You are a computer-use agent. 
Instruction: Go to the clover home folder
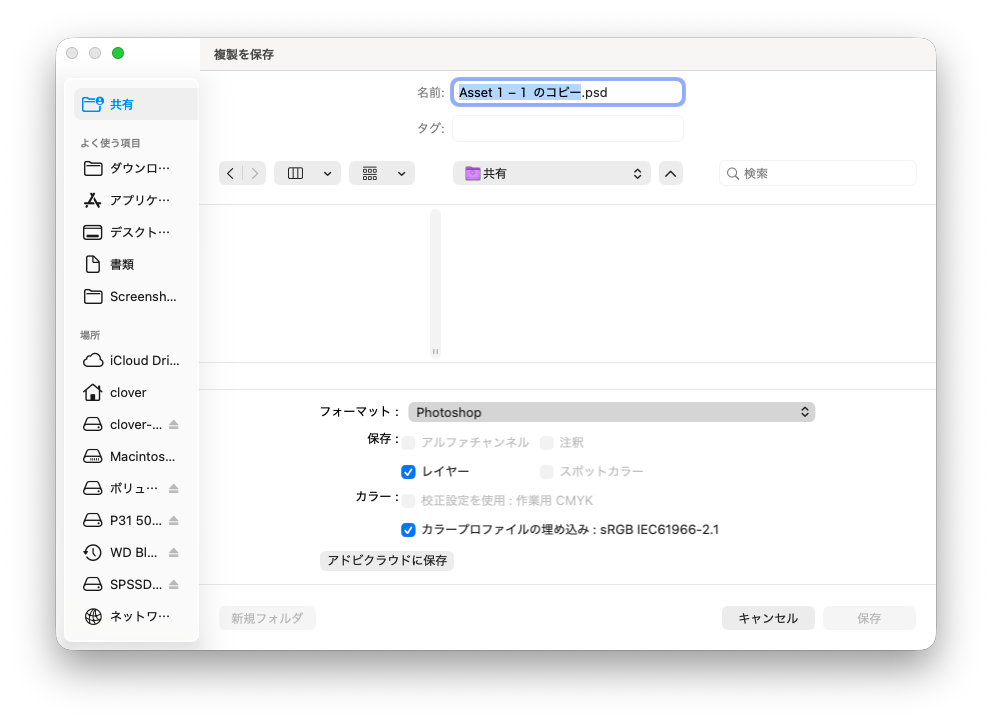(128, 392)
